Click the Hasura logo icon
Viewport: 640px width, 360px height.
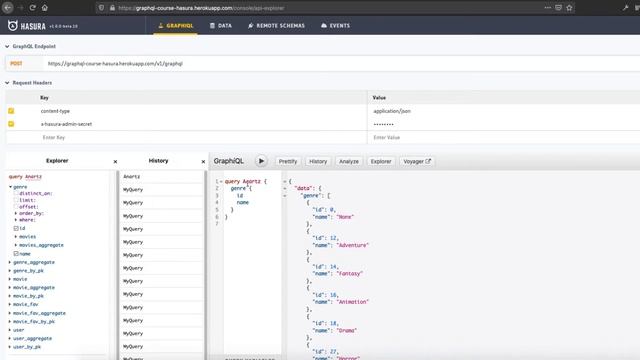click(13, 25)
